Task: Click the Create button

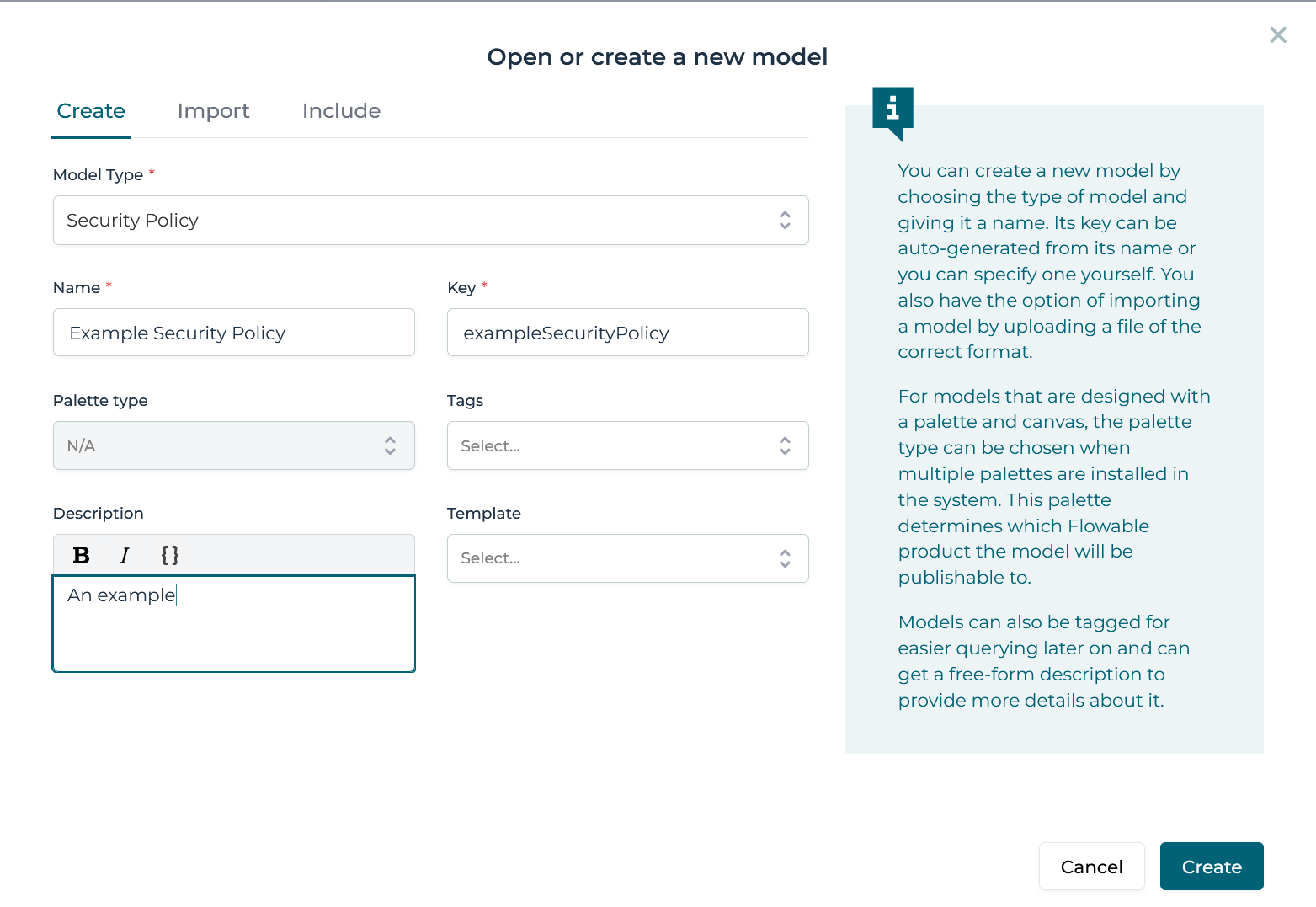Action: 1211,866
